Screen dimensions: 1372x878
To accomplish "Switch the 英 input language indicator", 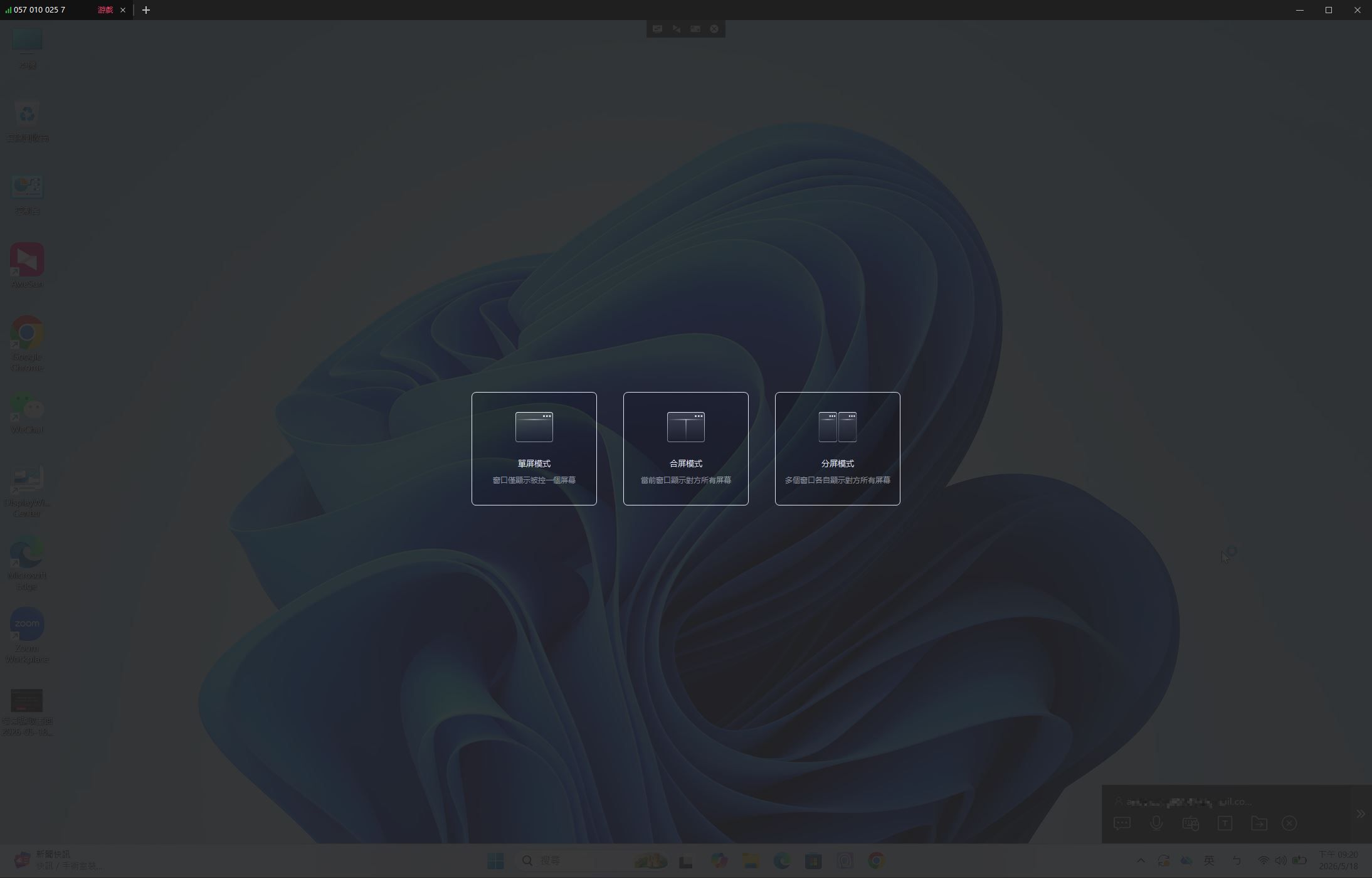I will (1209, 860).
